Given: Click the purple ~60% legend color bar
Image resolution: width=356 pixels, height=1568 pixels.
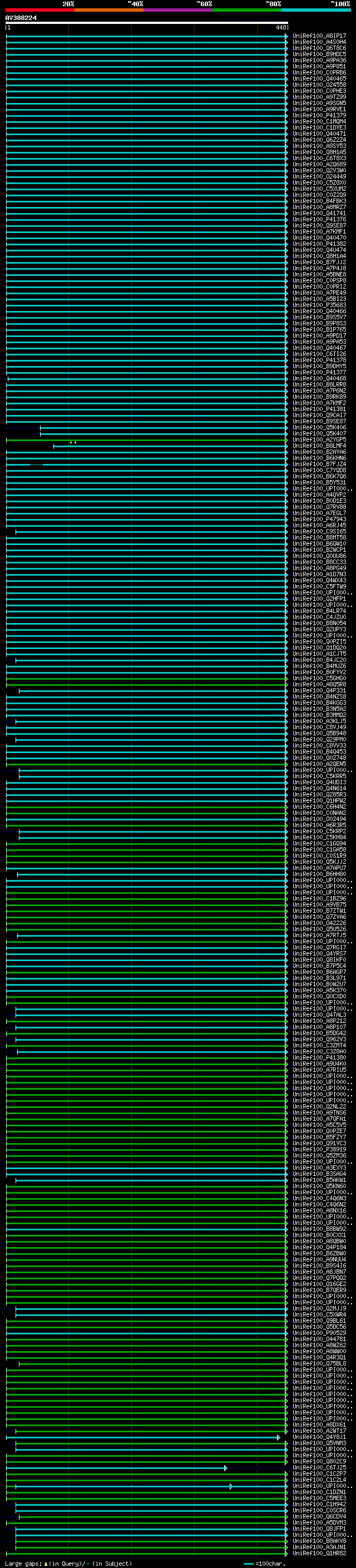Looking at the screenshot, I should click(177, 10).
